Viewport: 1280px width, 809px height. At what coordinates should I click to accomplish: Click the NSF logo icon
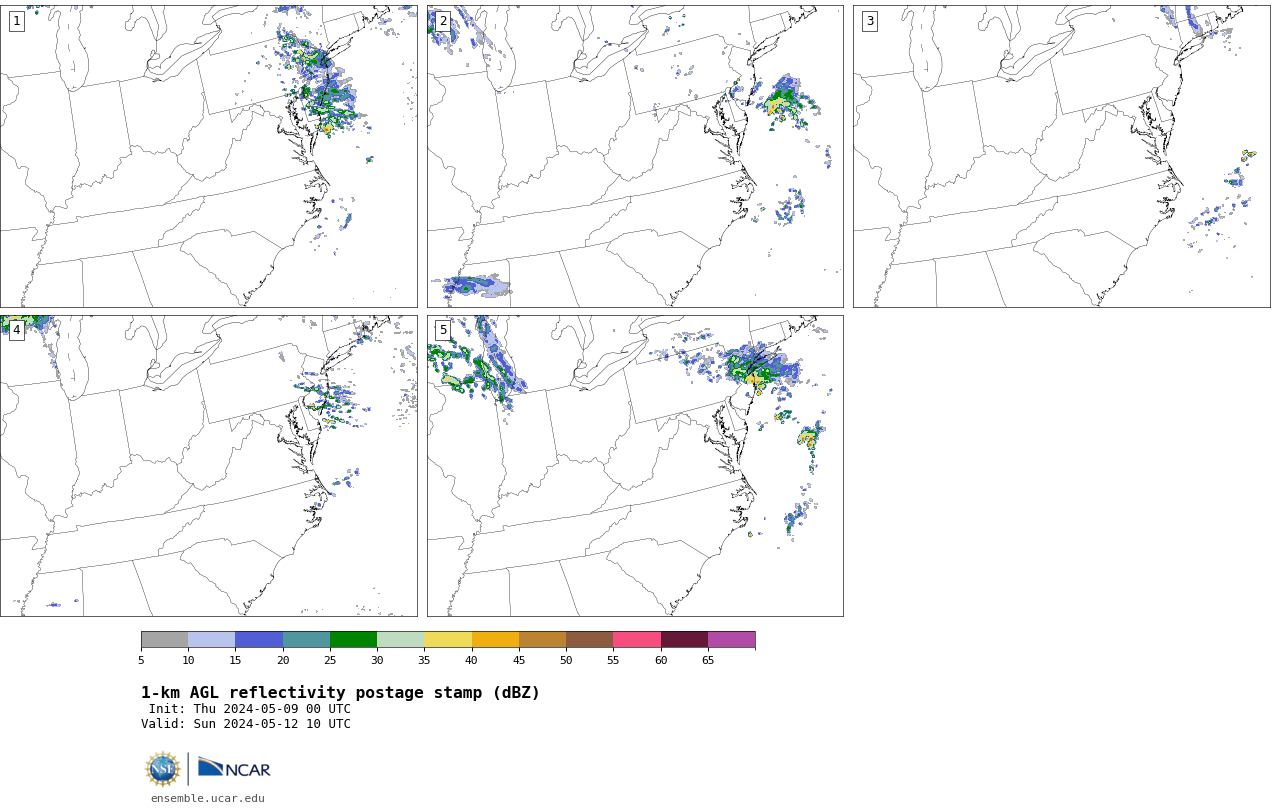[x=163, y=769]
